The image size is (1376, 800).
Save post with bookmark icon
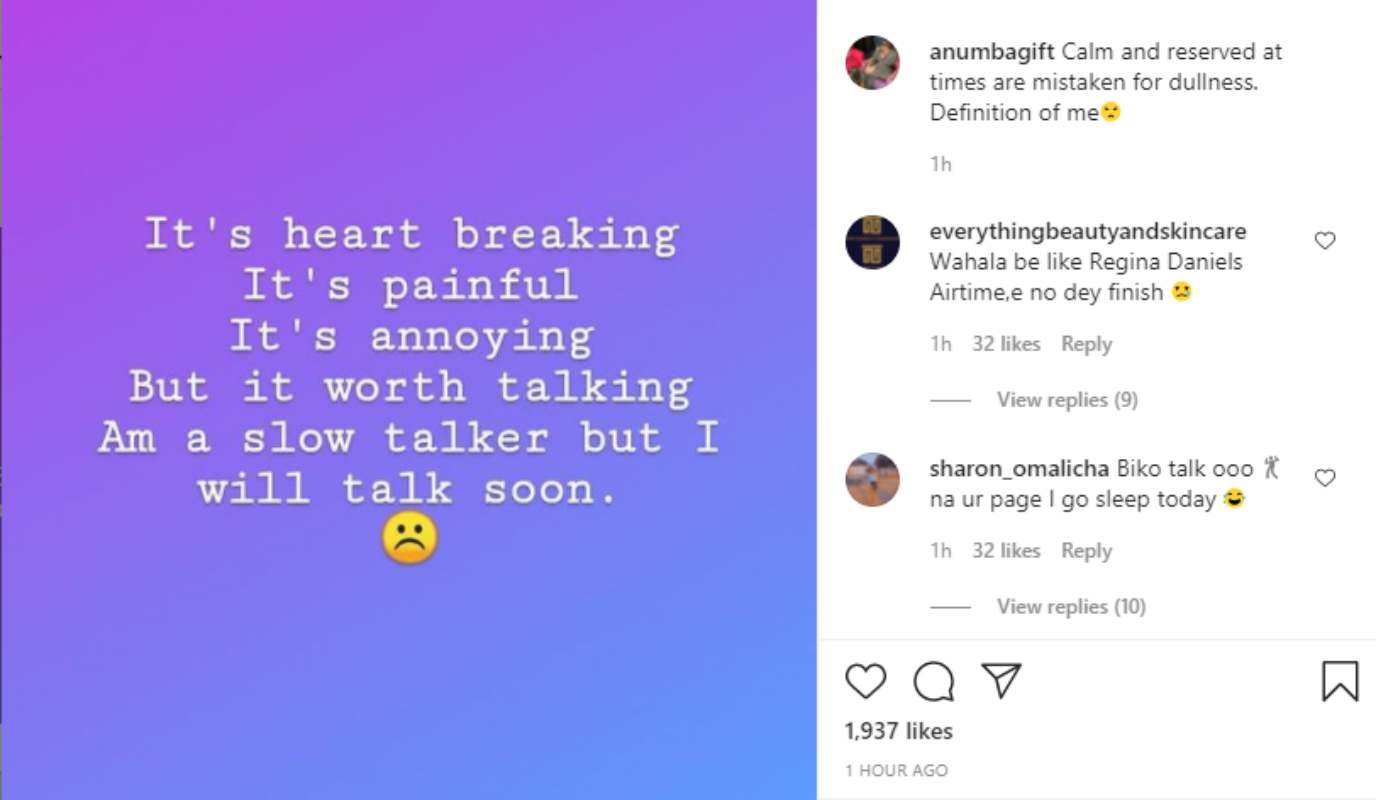point(1340,682)
